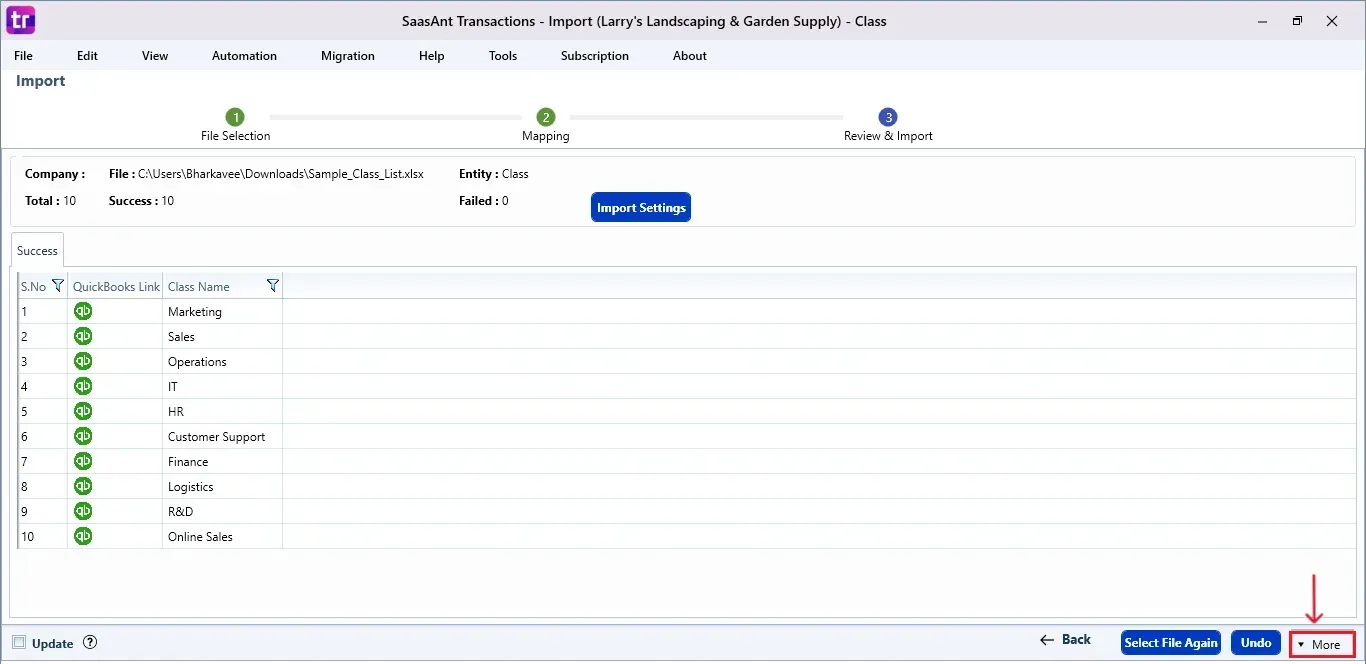Open QuickBooks link for IT row
The width and height of the screenshot is (1366, 664).
click(x=83, y=386)
